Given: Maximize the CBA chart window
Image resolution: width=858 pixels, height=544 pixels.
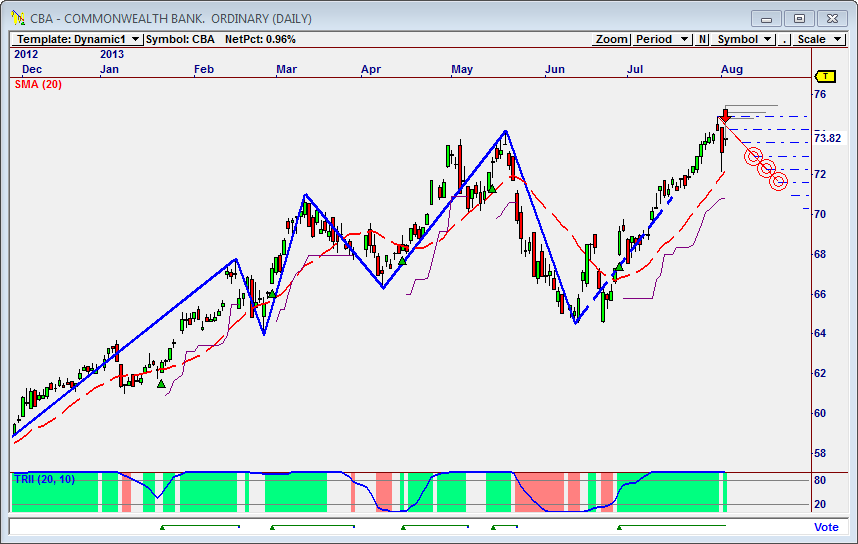Looking at the screenshot, I should point(799,19).
